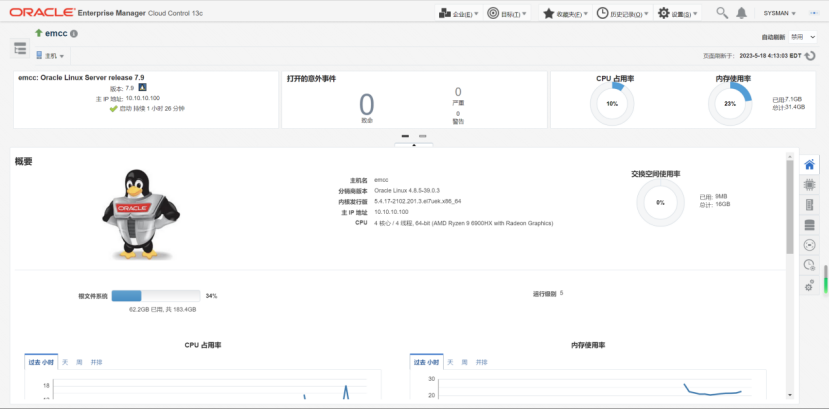Select 天 tab under 内存使用率 chart

coord(450,362)
